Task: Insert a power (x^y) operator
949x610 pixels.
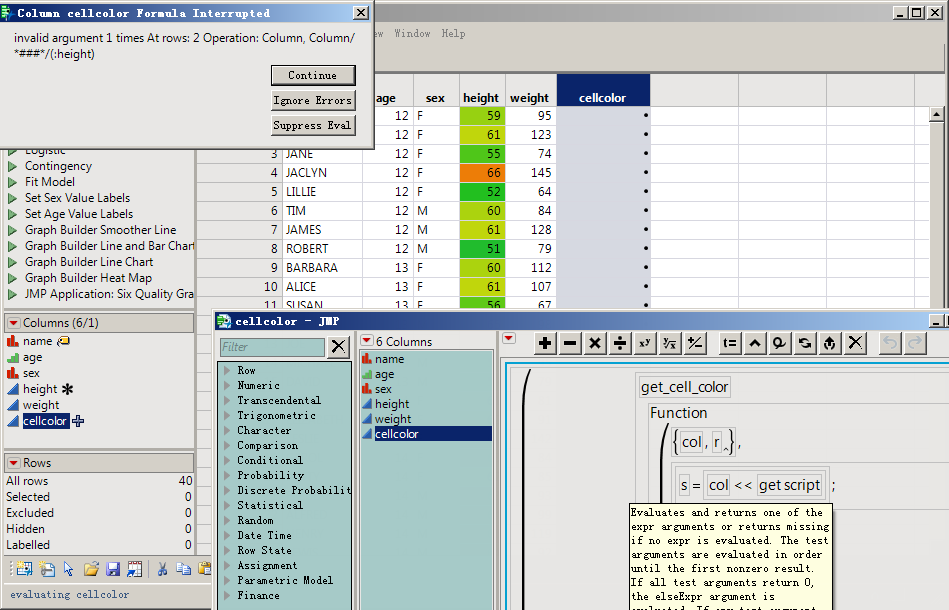Action: coord(645,343)
